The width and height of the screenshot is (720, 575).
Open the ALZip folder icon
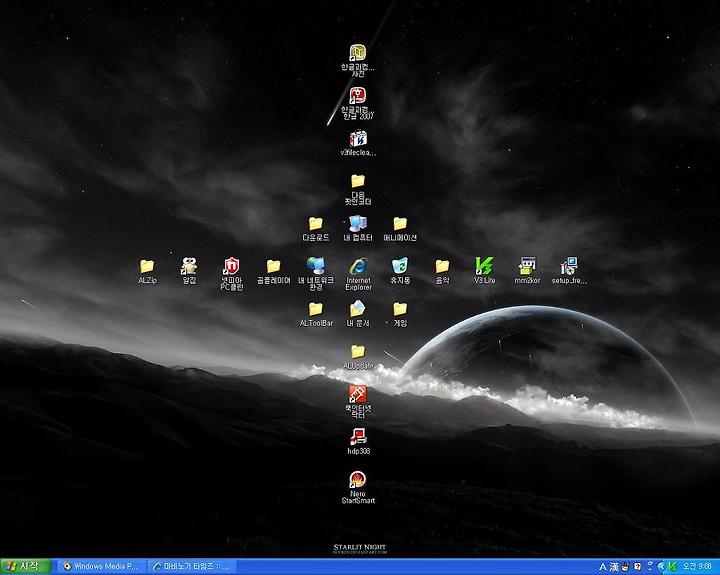147,271
